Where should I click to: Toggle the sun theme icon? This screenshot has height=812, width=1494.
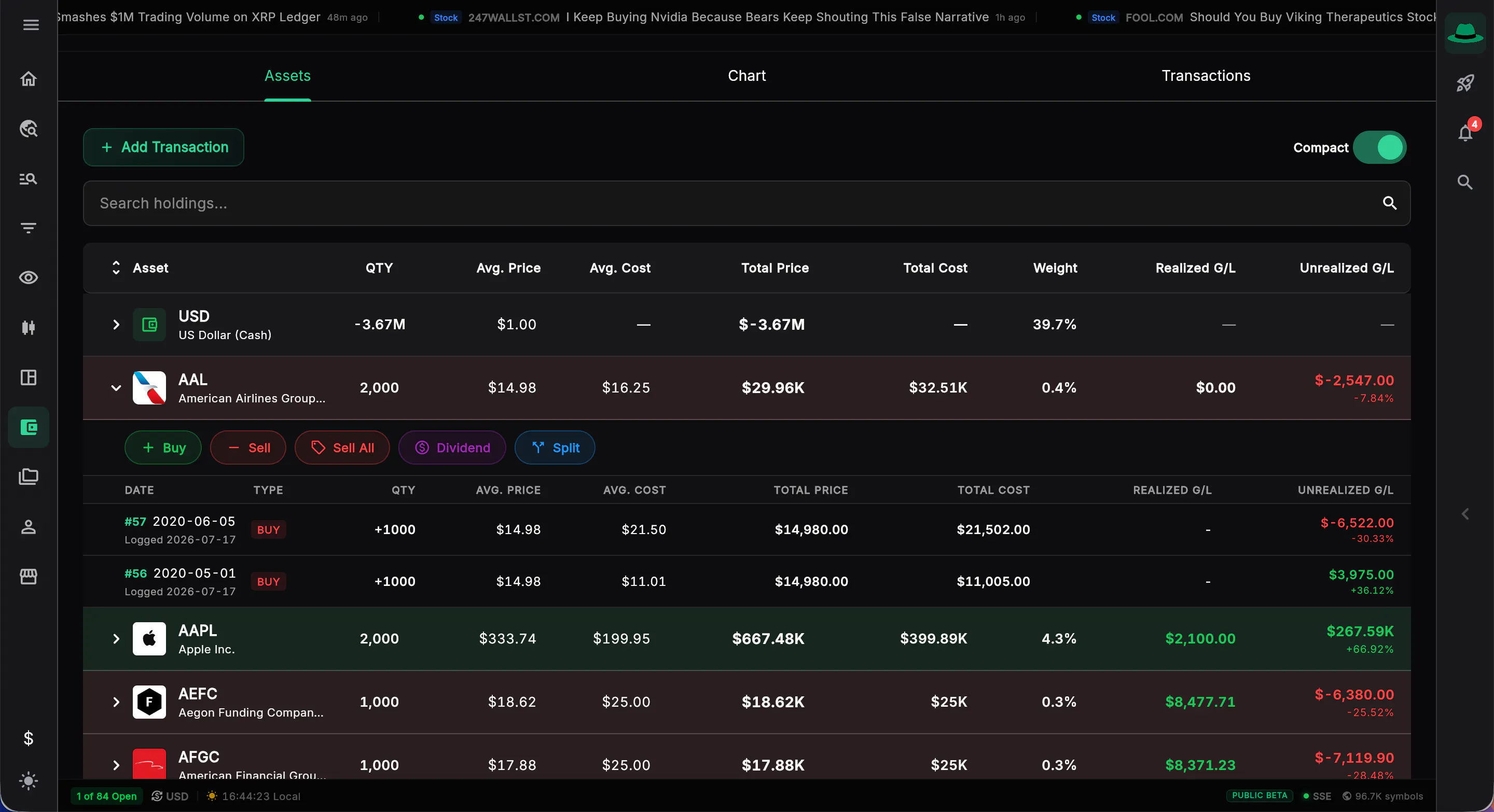click(x=29, y=781)
